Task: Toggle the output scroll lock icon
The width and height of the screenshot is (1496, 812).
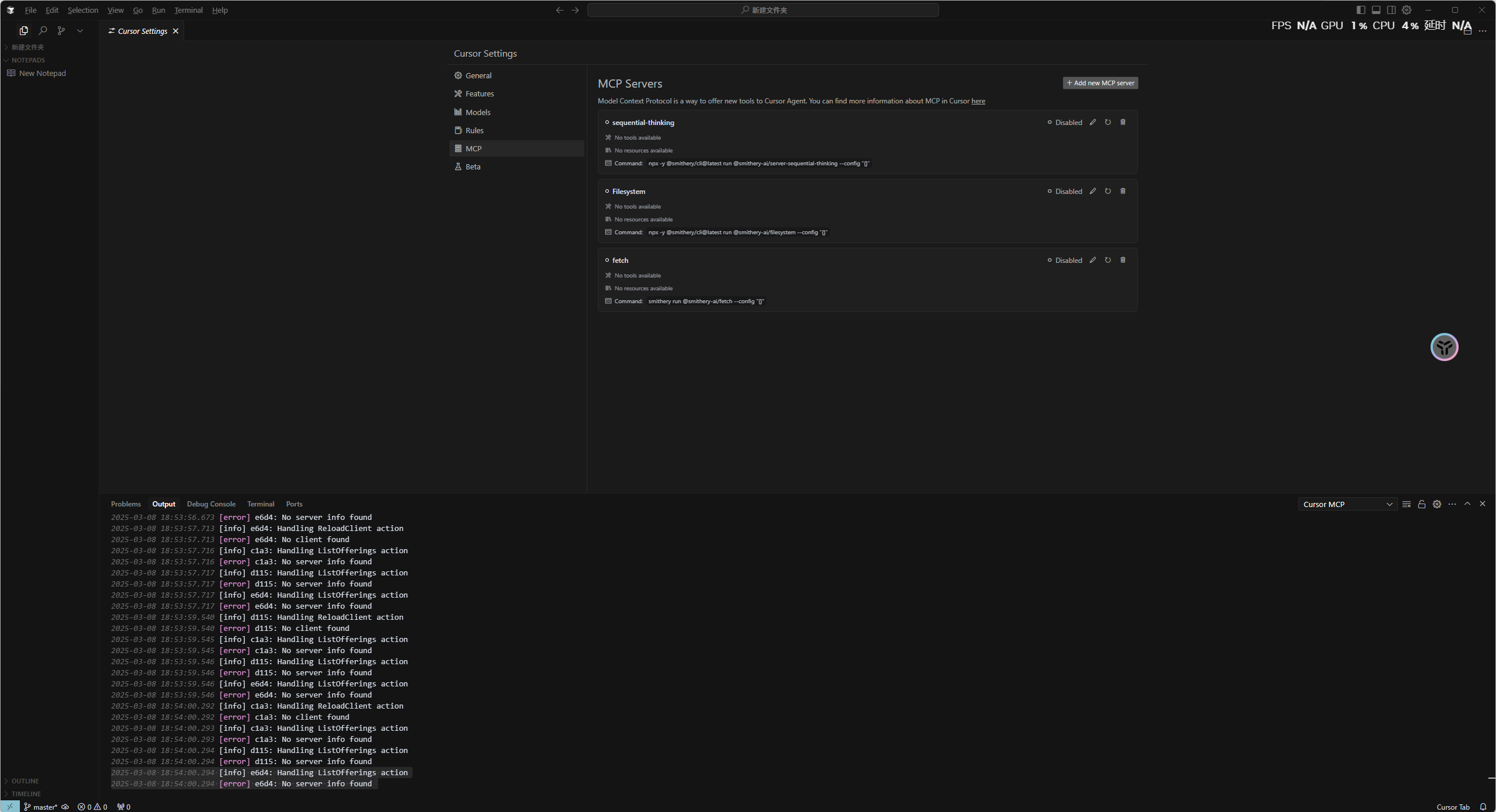Action: (1422, 504)
